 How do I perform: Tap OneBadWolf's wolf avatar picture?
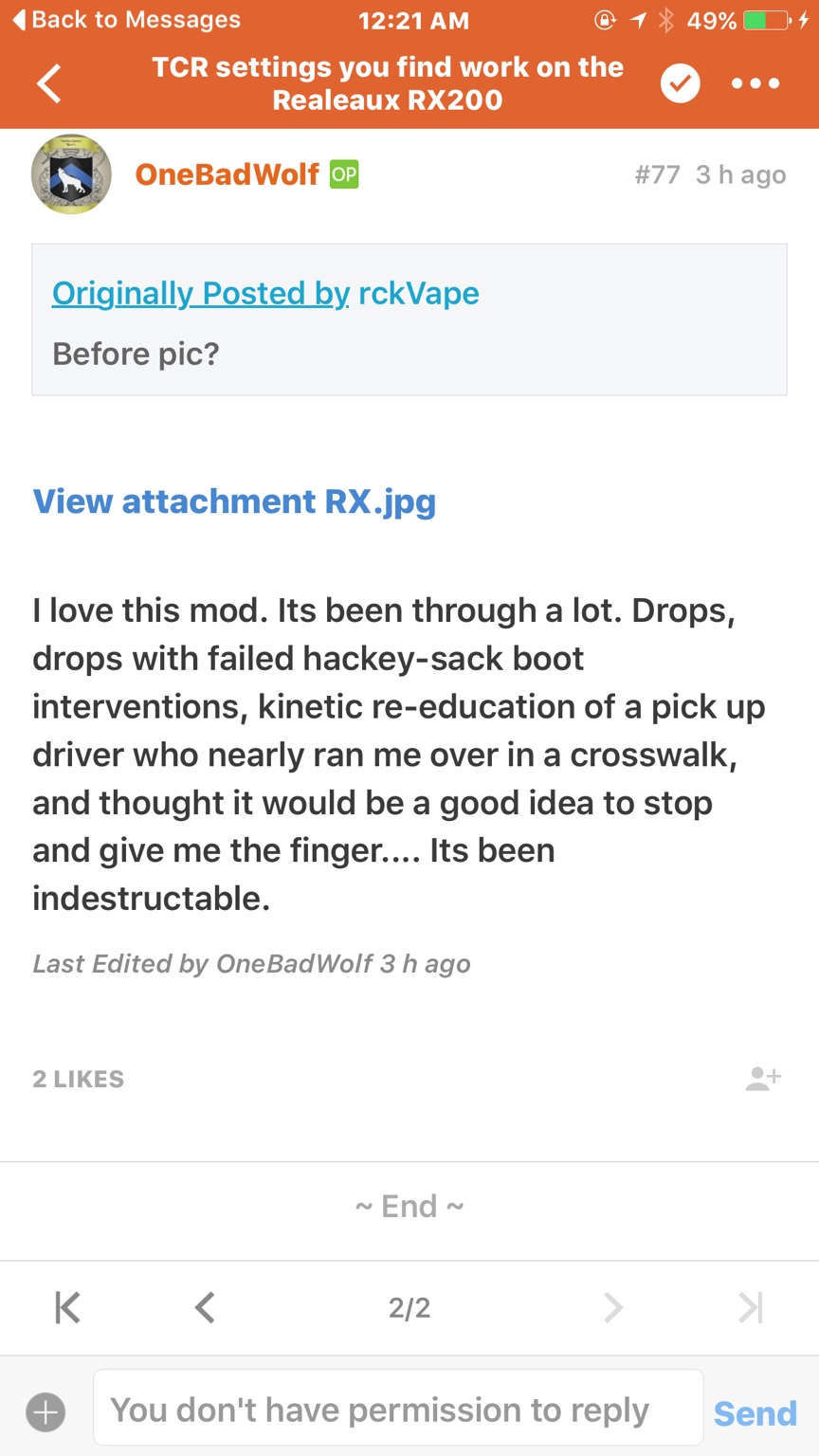[71, 174]
